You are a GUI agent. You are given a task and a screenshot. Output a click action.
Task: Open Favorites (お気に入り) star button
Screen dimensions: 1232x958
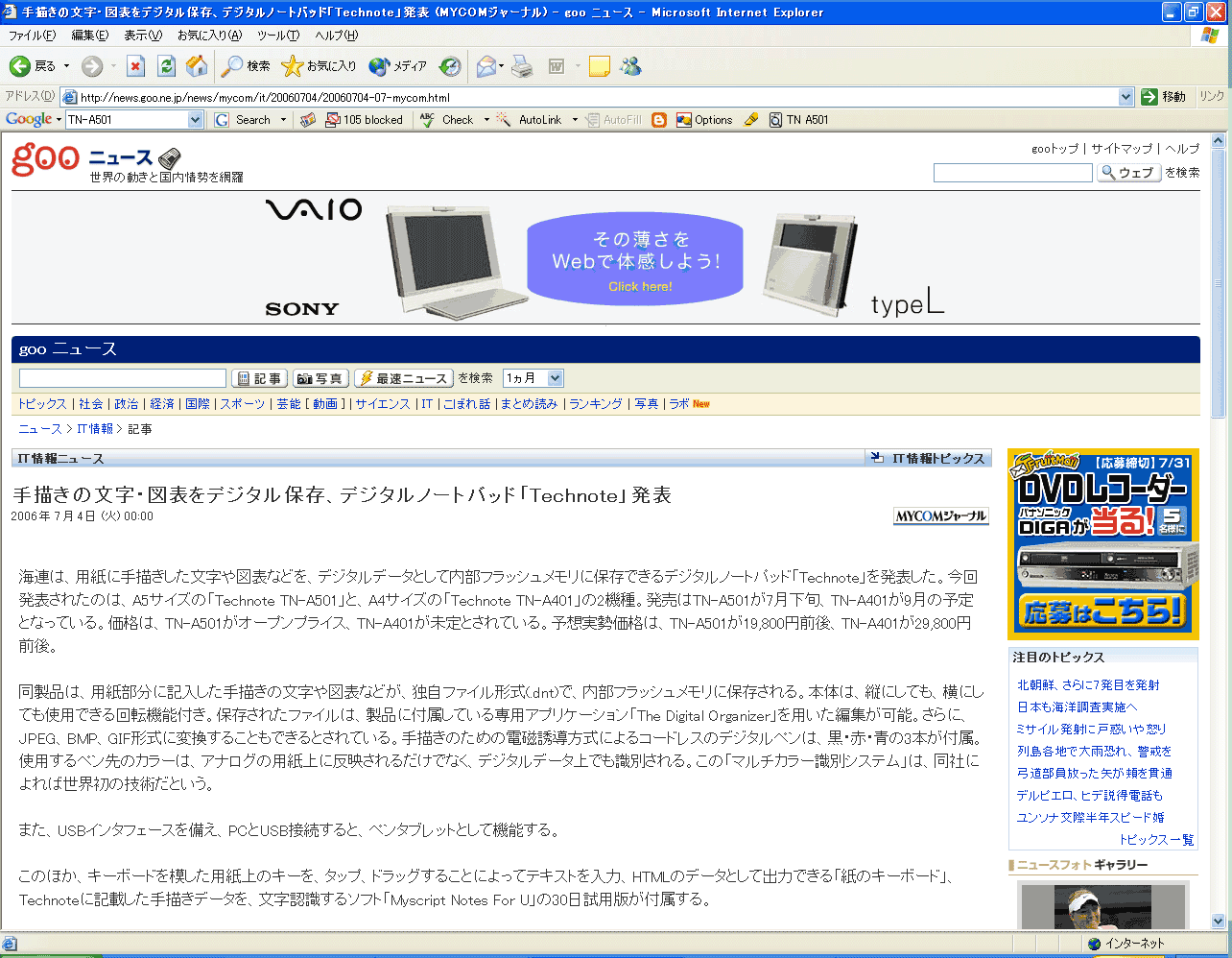point(319,66)
